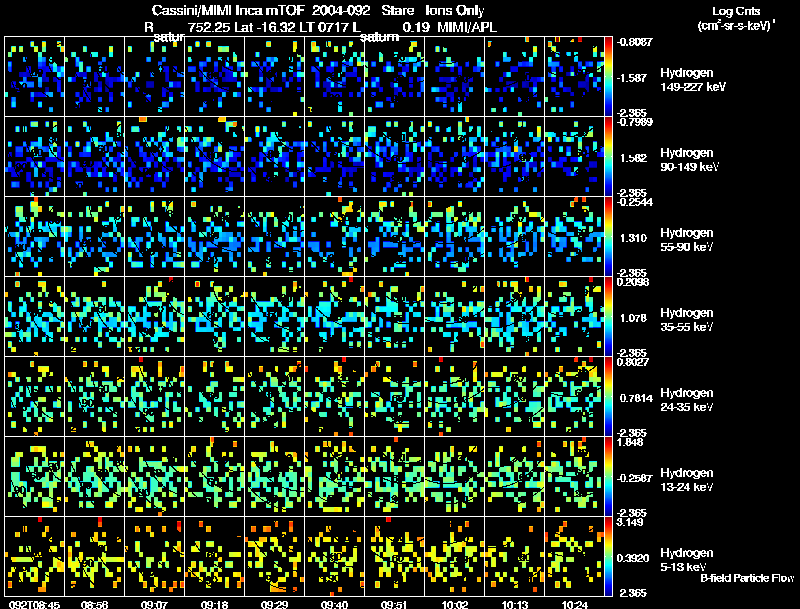Click the 35-55 keV panel at 09:18
Screen dimensions: 800x609
pyautogui.click(x=215, y=317)
